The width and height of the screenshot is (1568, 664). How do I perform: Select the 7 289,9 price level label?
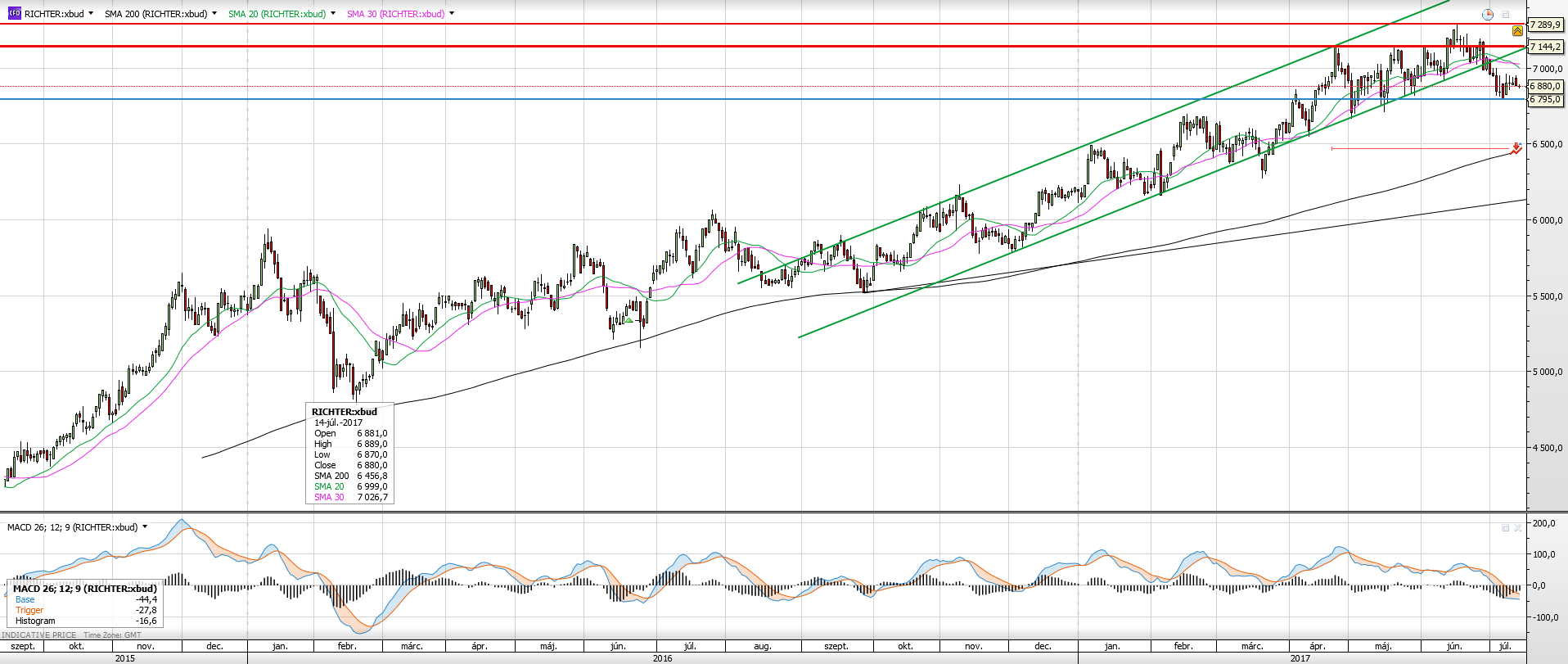(1545, 25)
